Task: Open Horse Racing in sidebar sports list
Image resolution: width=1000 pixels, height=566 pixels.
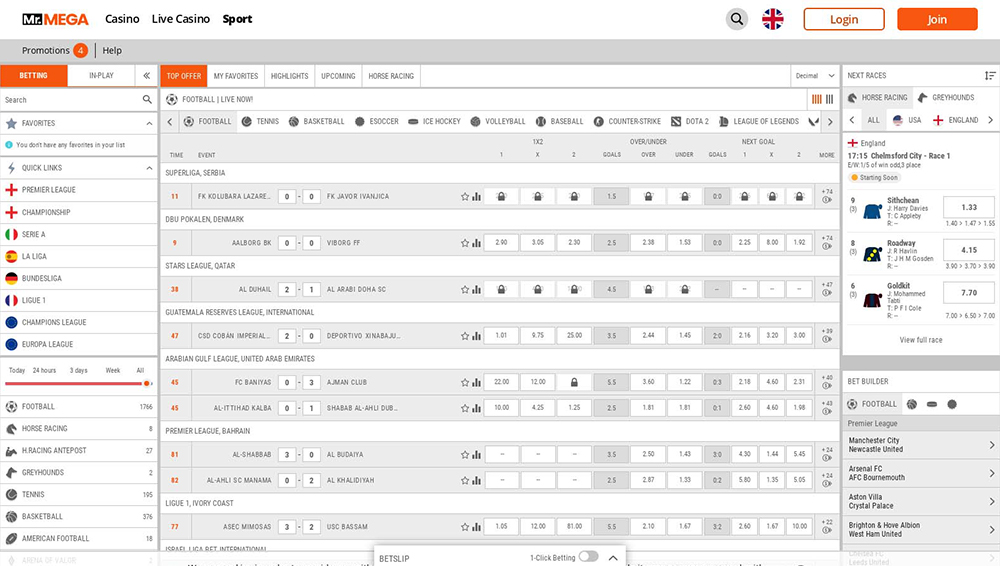Action: 78,429
